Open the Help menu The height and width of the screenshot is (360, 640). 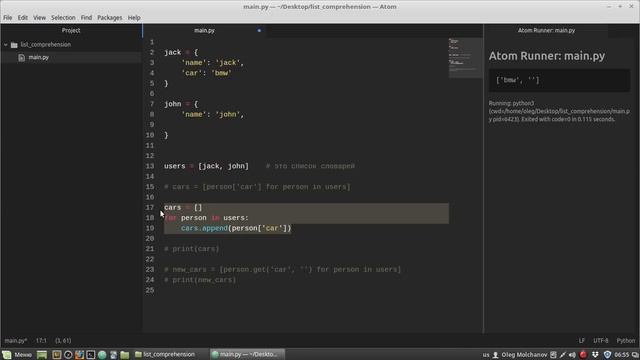134,18
